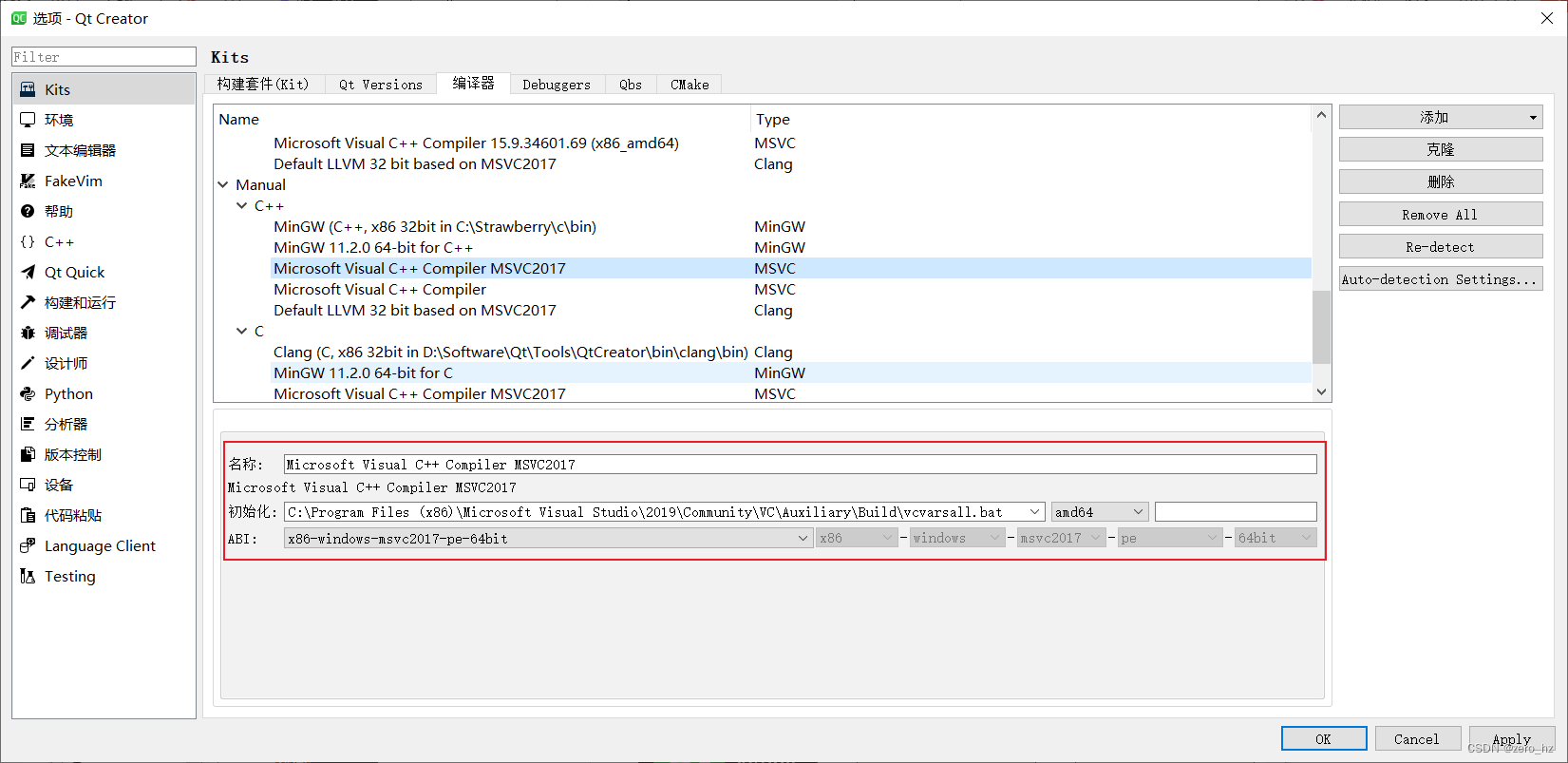
Task: Click the Cancel button
Action: [1417, 738]
